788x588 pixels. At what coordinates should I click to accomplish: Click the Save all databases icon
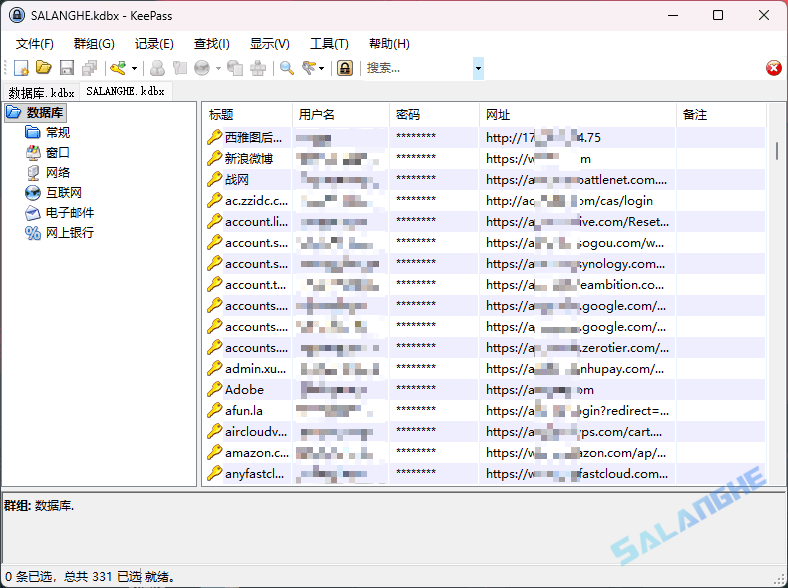point(90,68)
